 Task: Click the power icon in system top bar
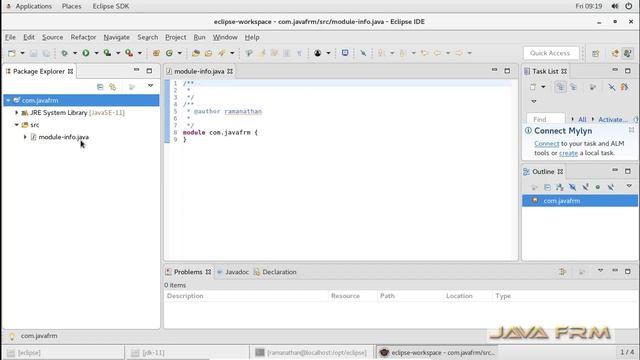pos(629,6)
